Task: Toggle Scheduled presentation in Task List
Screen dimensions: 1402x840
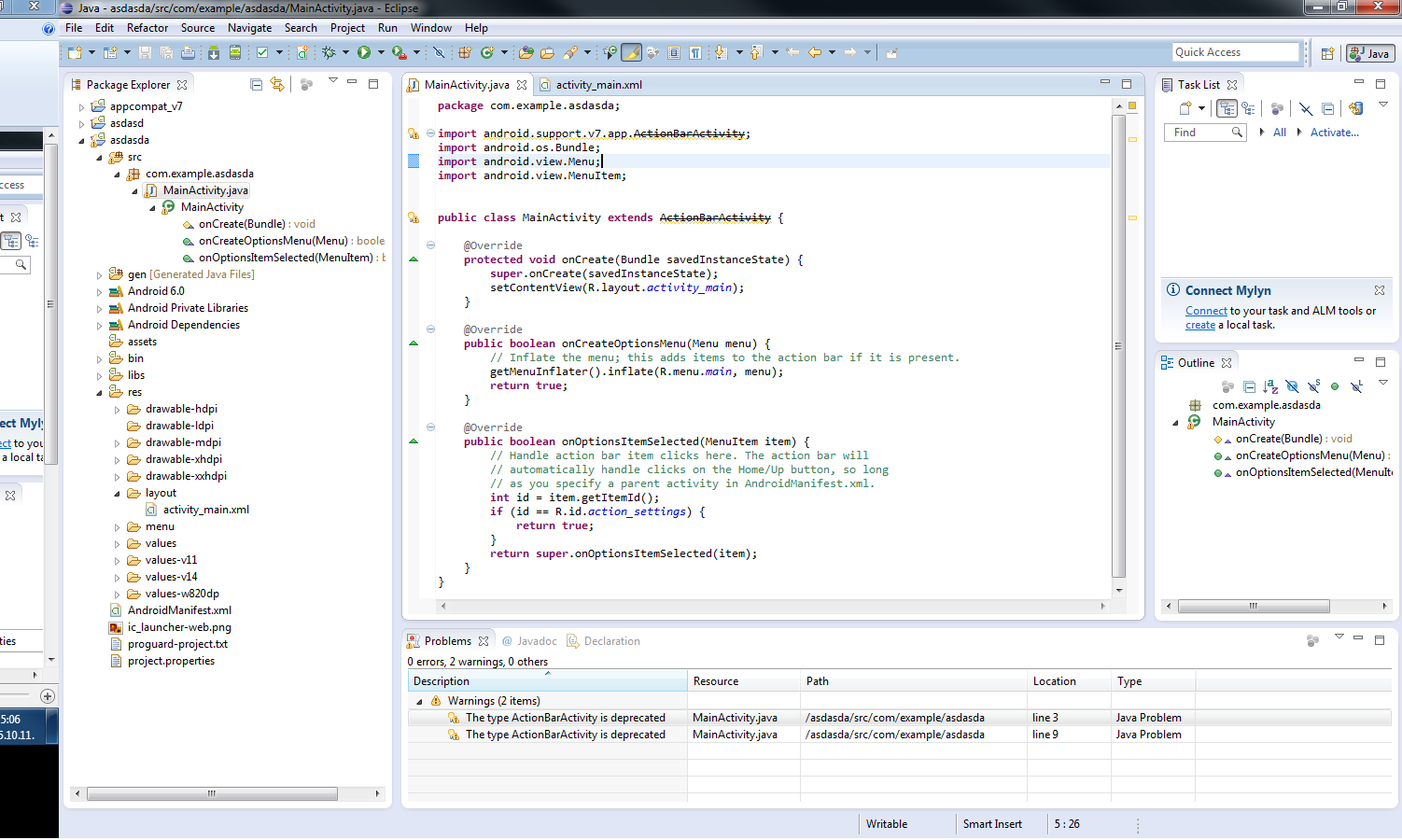Action: pos(1248,108)
